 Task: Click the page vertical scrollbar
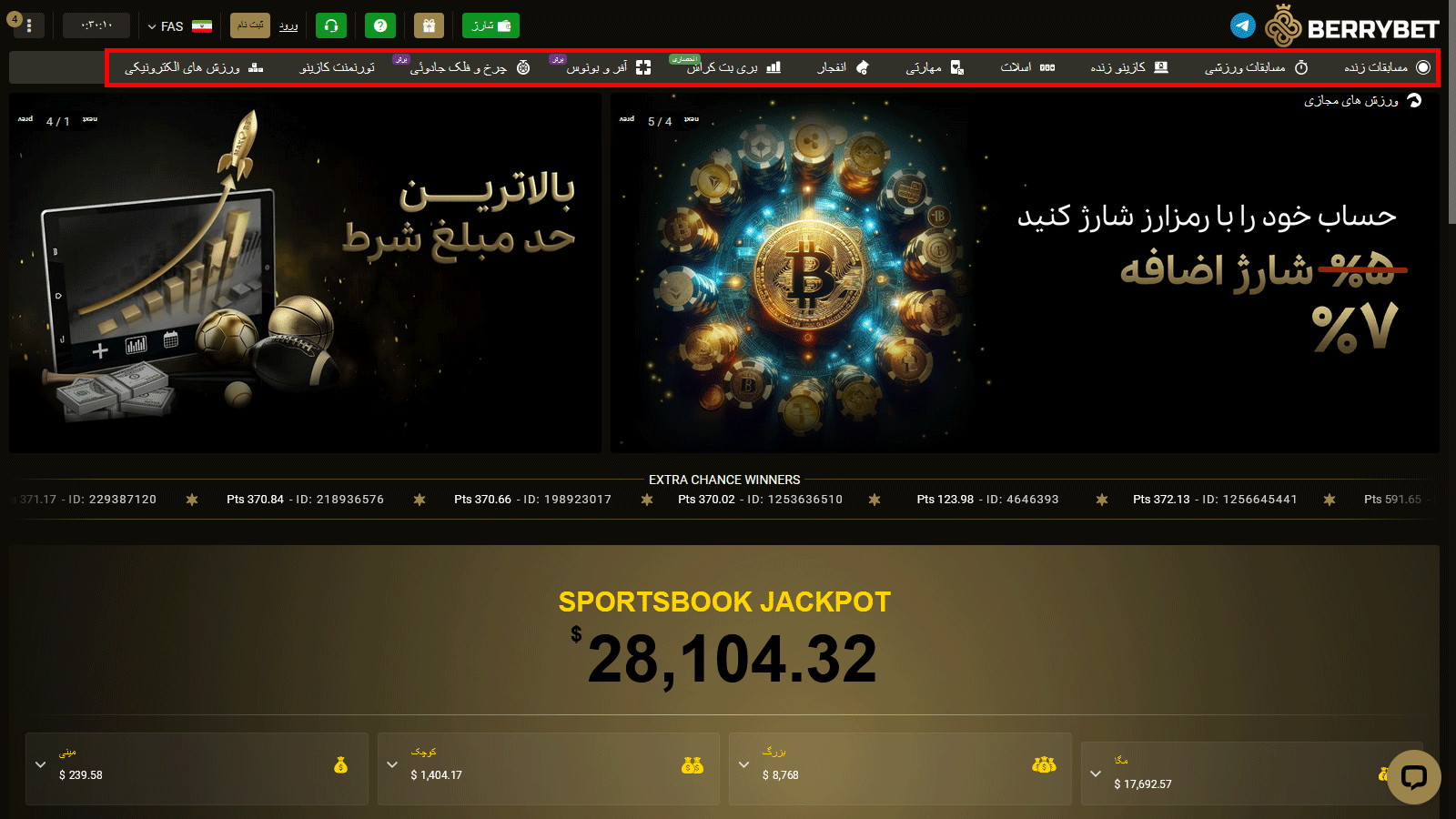pos(1452,409)
